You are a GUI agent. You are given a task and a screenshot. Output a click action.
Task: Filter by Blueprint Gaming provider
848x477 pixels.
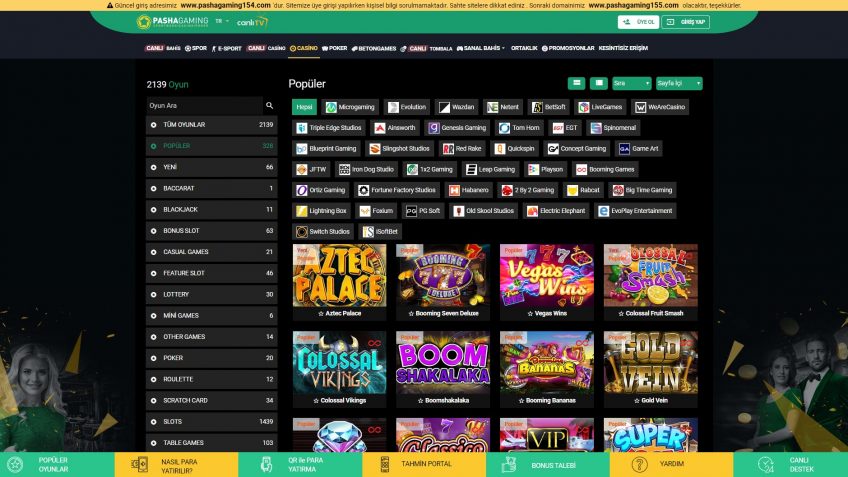tap(327, 149)
